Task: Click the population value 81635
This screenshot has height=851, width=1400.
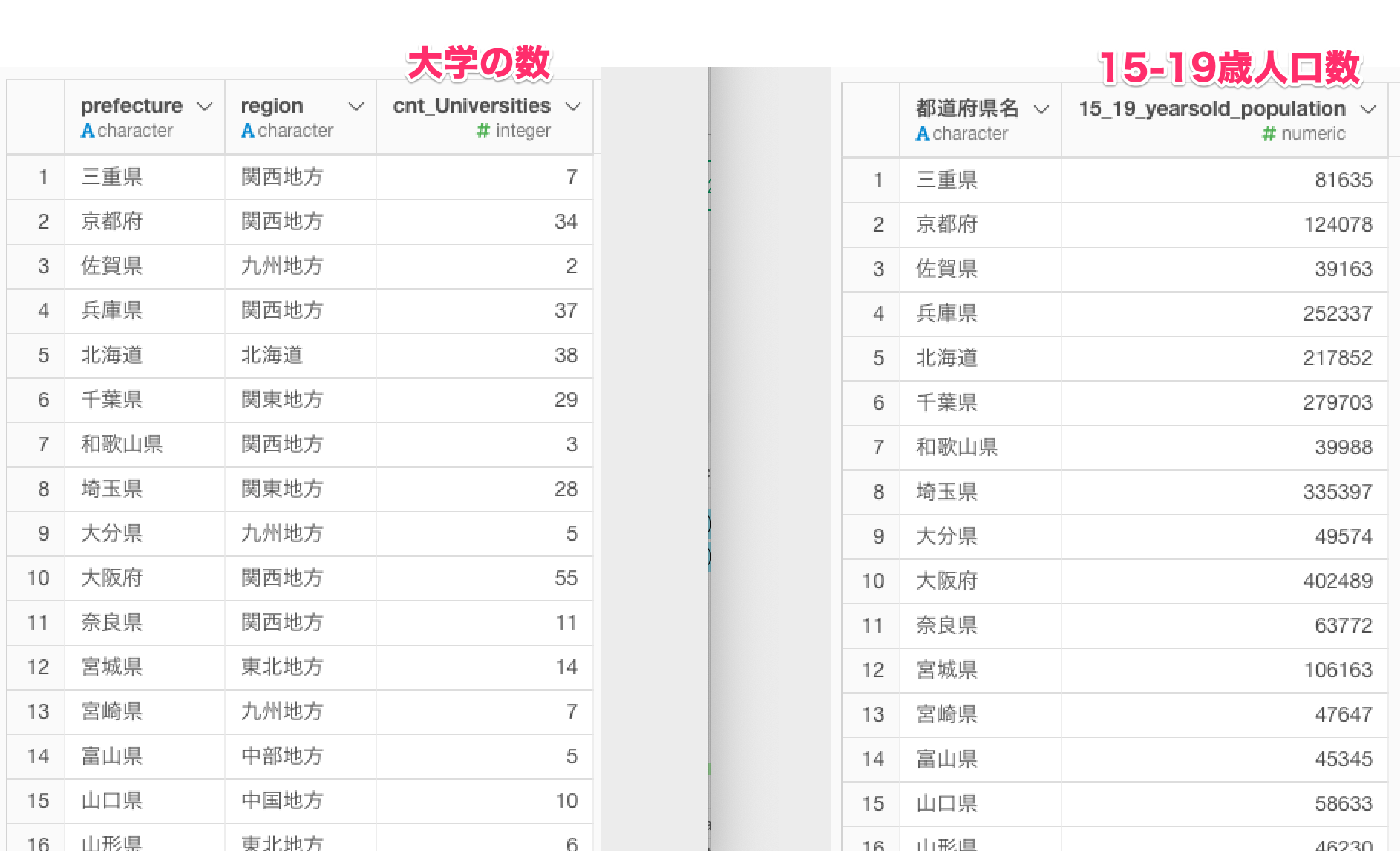Action: 1225,180
